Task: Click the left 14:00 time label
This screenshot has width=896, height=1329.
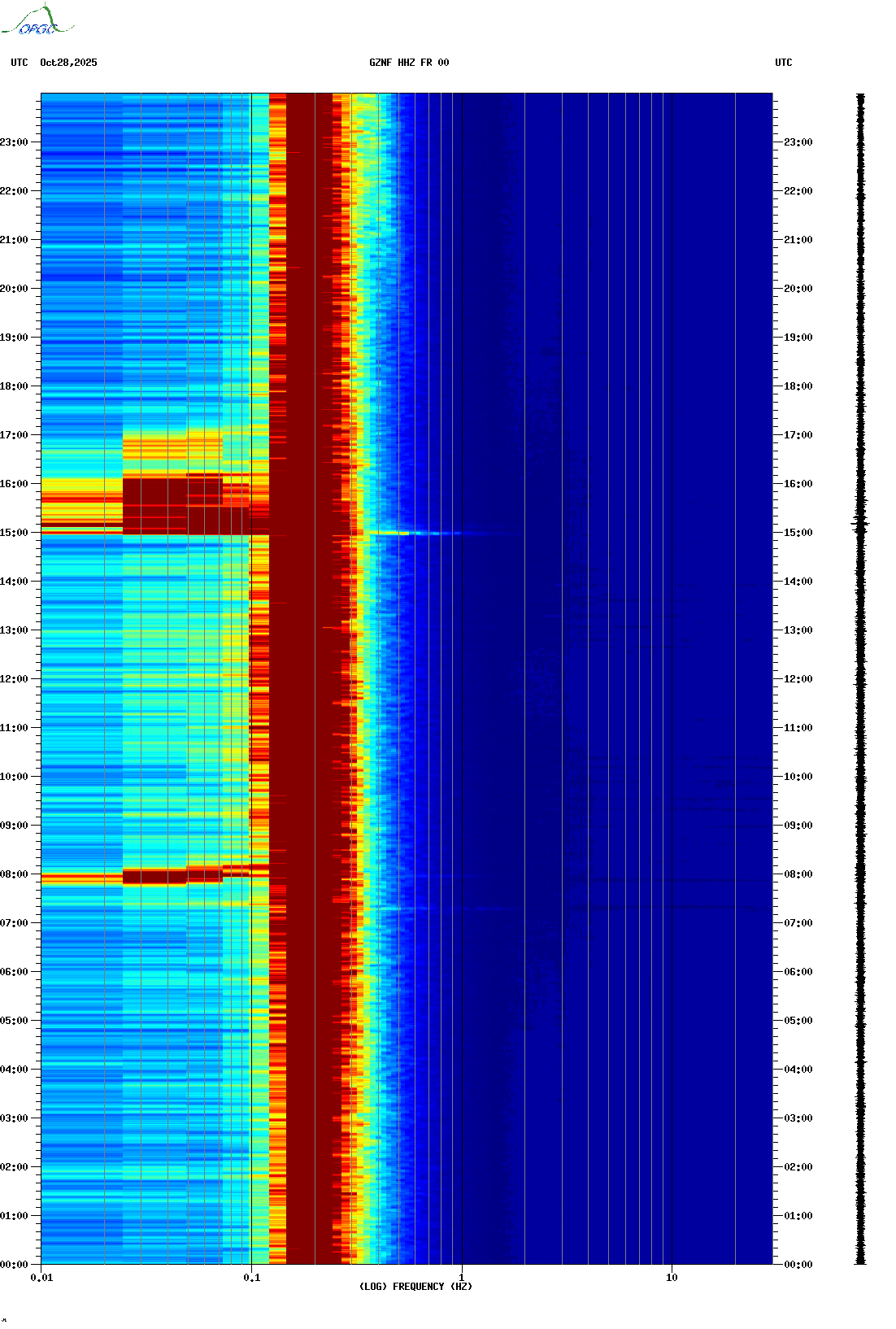Action: coord(14,582)
